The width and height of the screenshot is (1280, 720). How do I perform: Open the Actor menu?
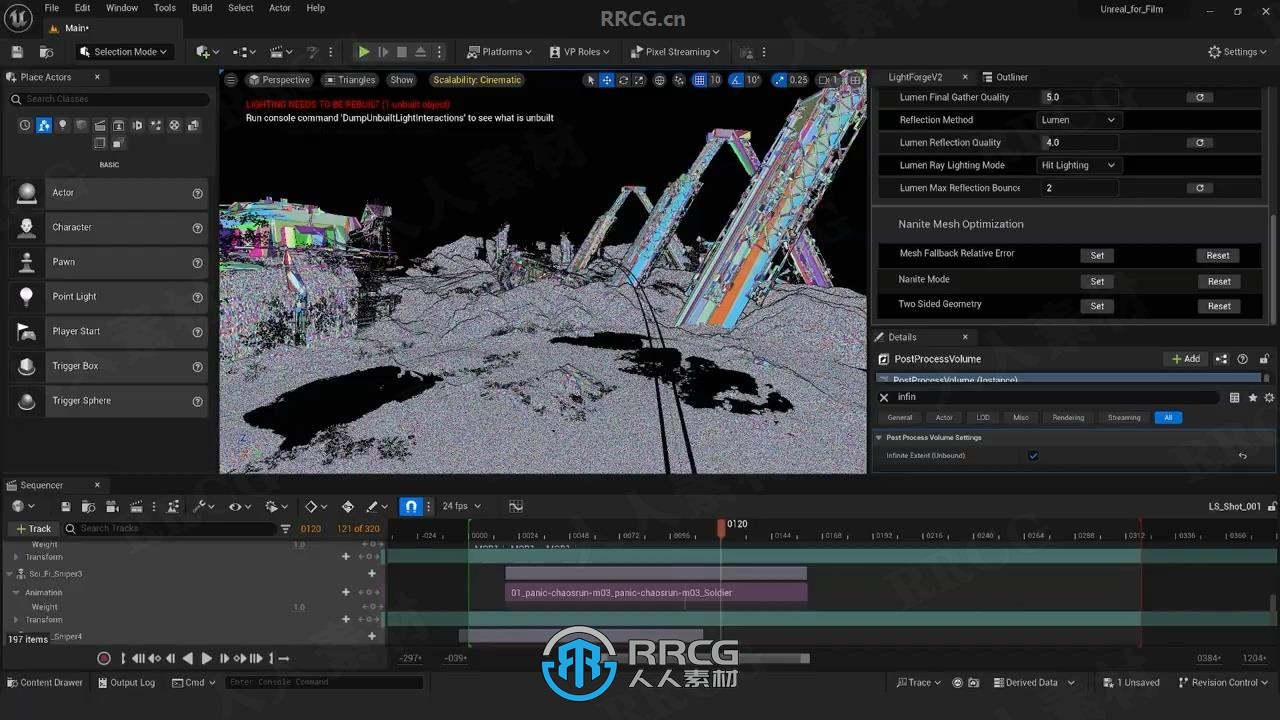280,8
